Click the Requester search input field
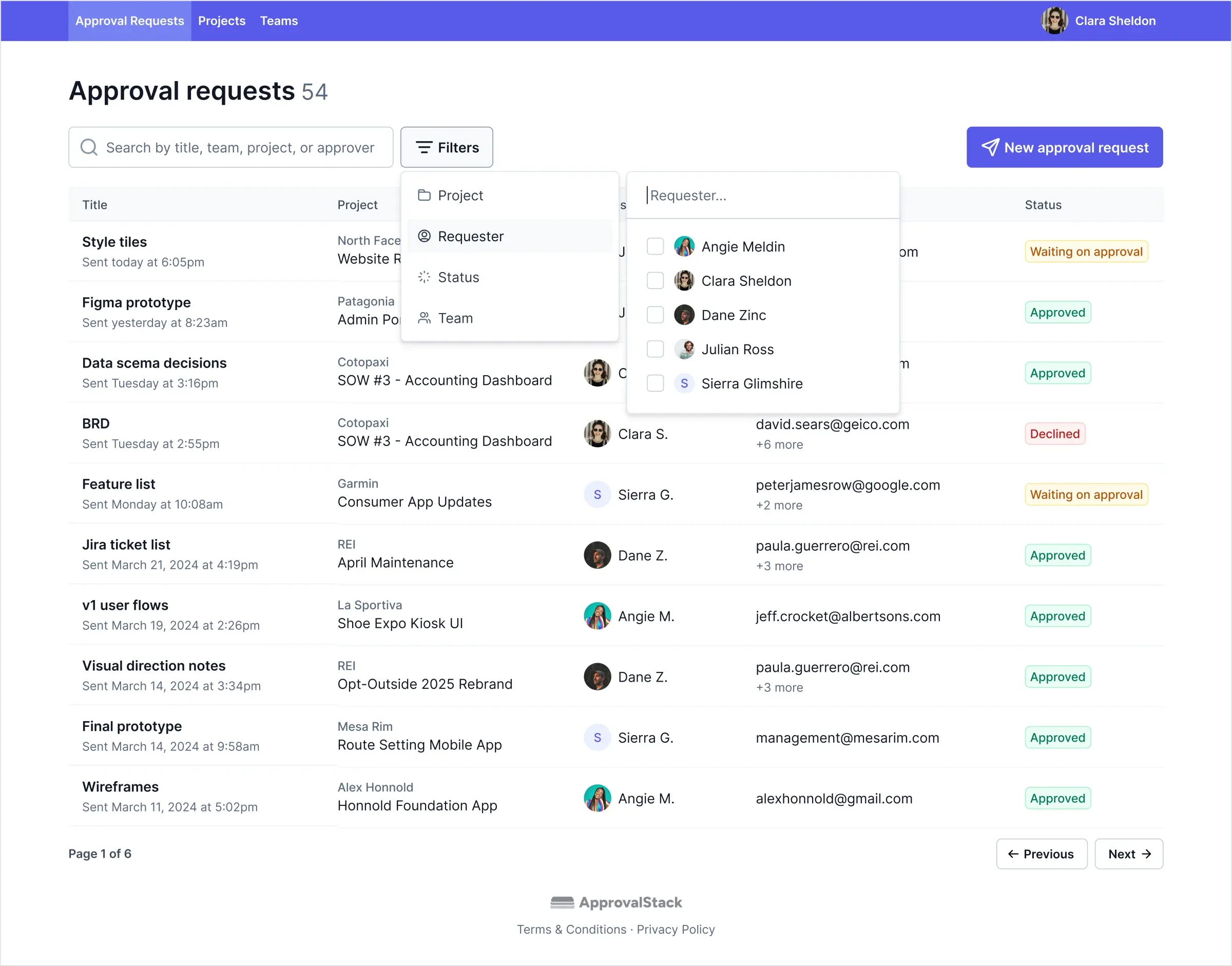Image resolution: width=1232 pixels, height=966 pixels. [762, 195]
